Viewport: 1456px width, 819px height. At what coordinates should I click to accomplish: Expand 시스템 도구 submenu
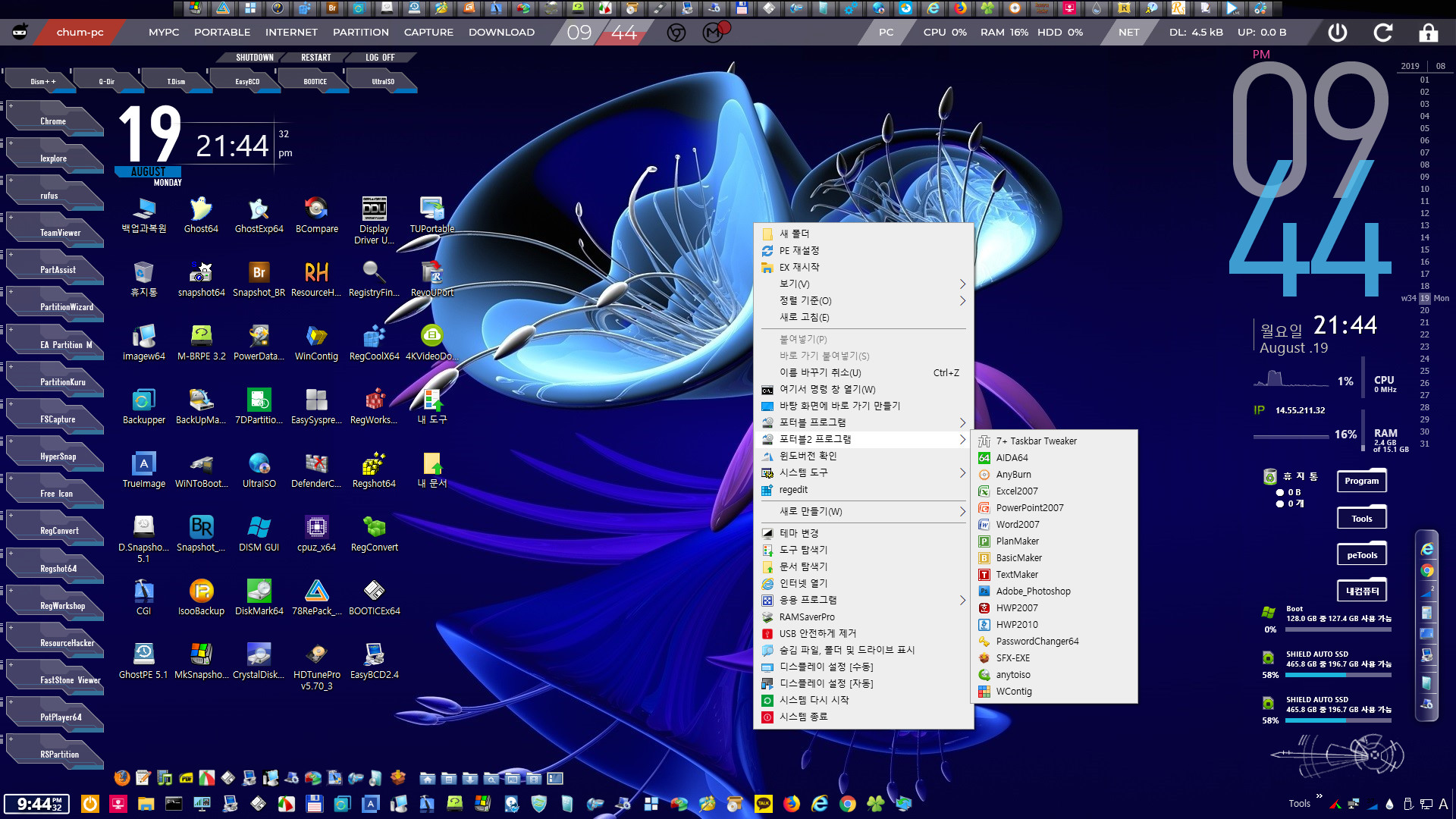864,472
